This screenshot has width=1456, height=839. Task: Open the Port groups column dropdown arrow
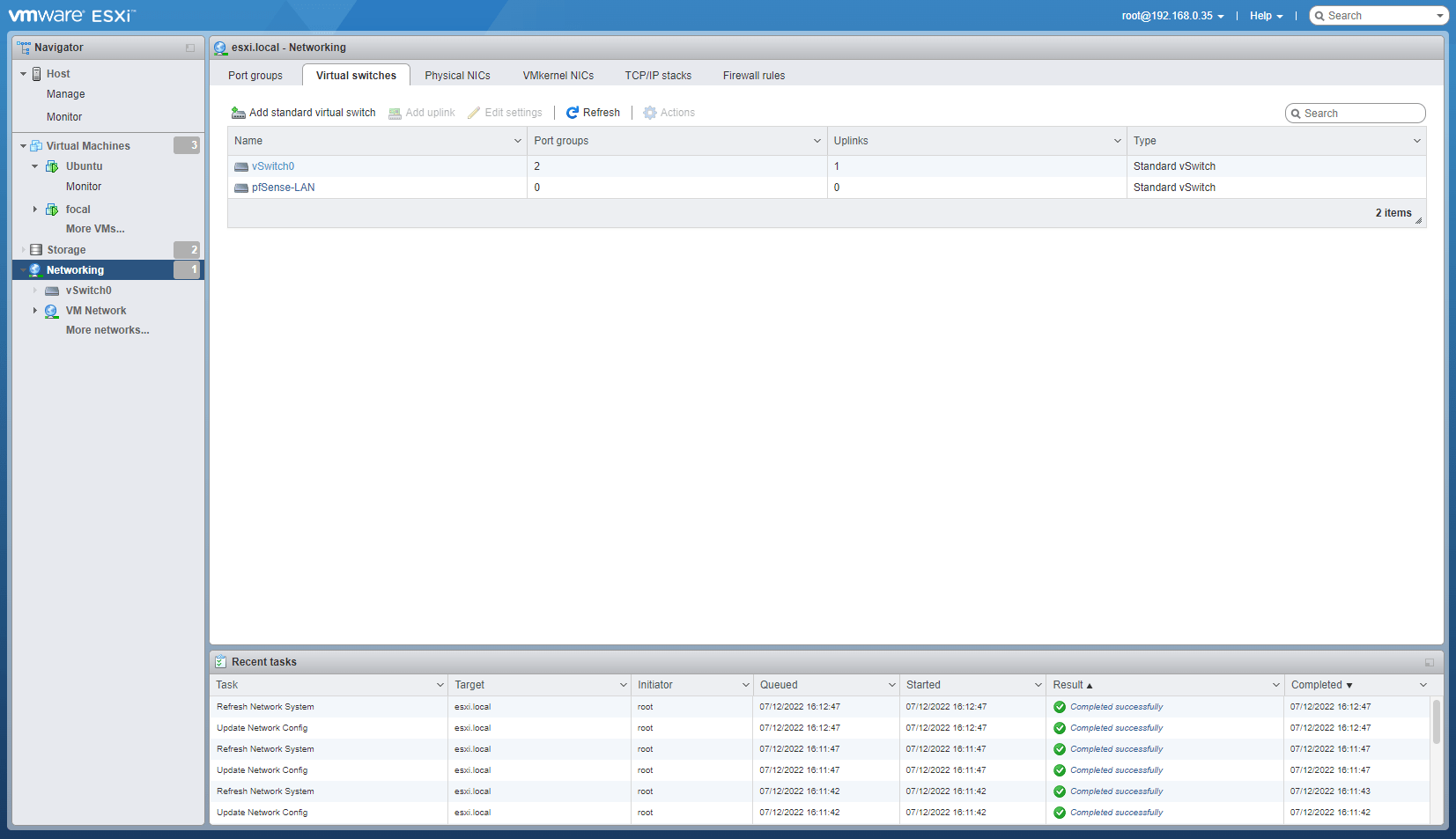(817, 141)
